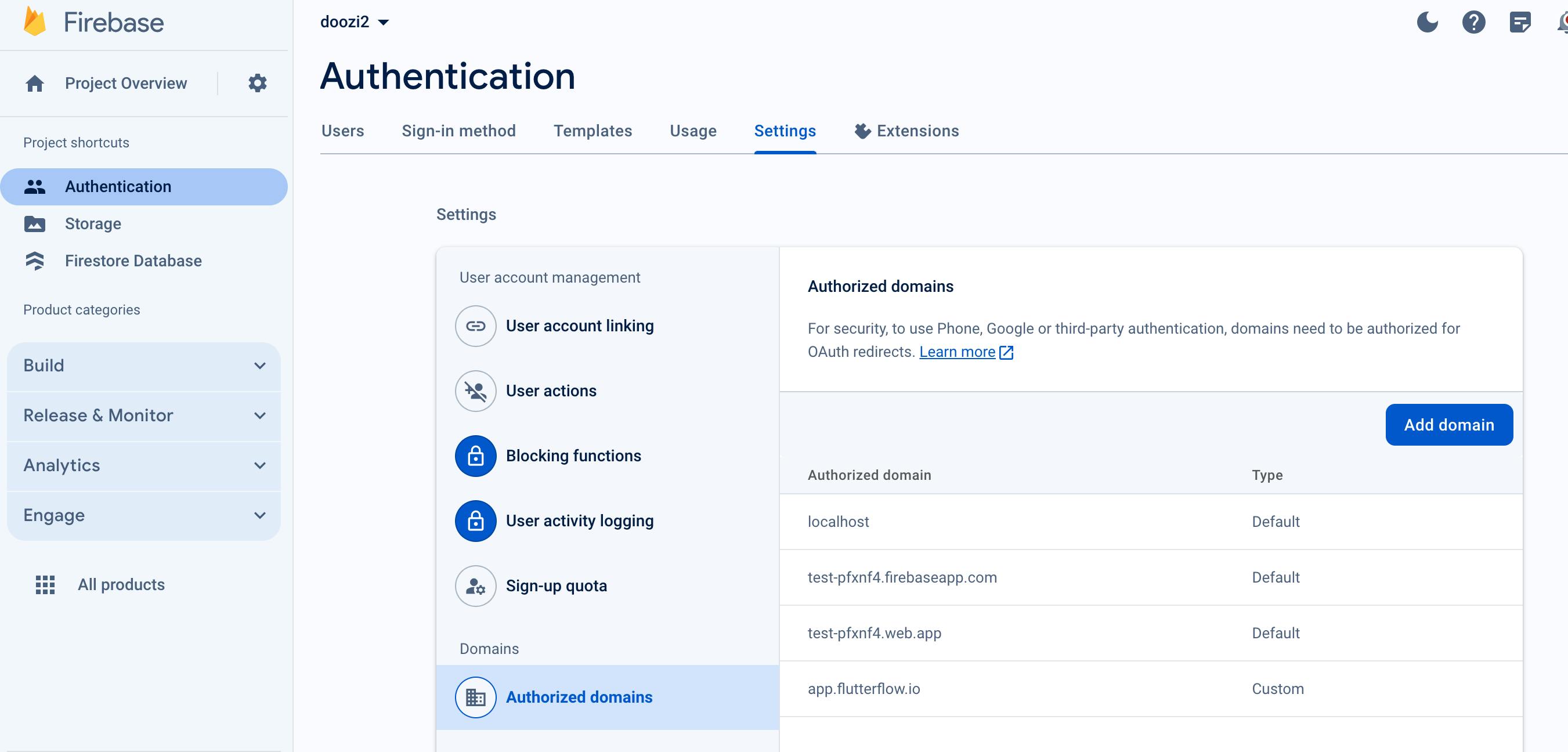
Task: Select the app.flutterflow.io domain row
Action: point(863,689)
